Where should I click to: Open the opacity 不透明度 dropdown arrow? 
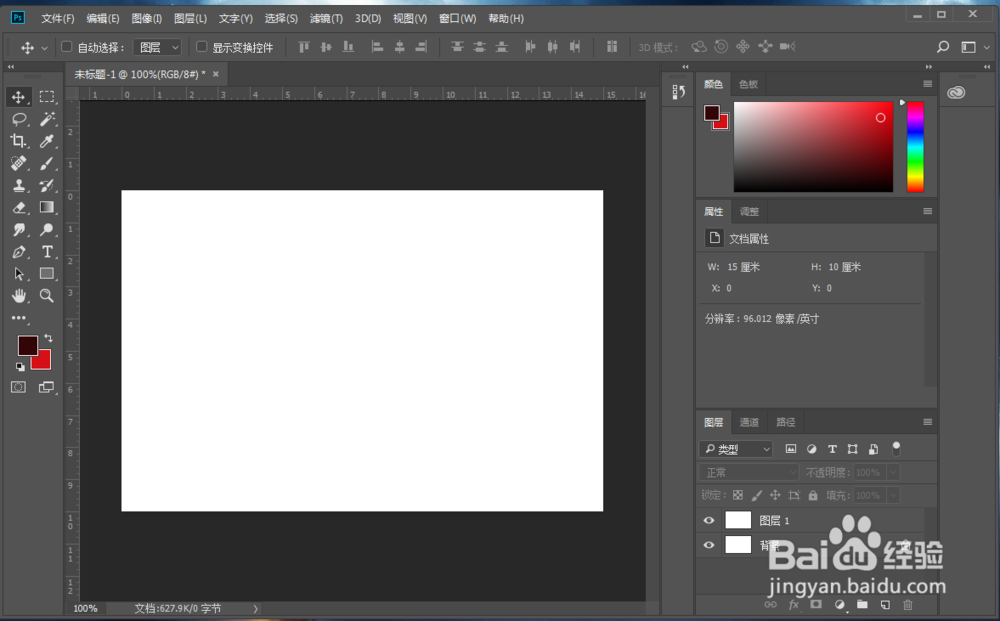(893, 472)
